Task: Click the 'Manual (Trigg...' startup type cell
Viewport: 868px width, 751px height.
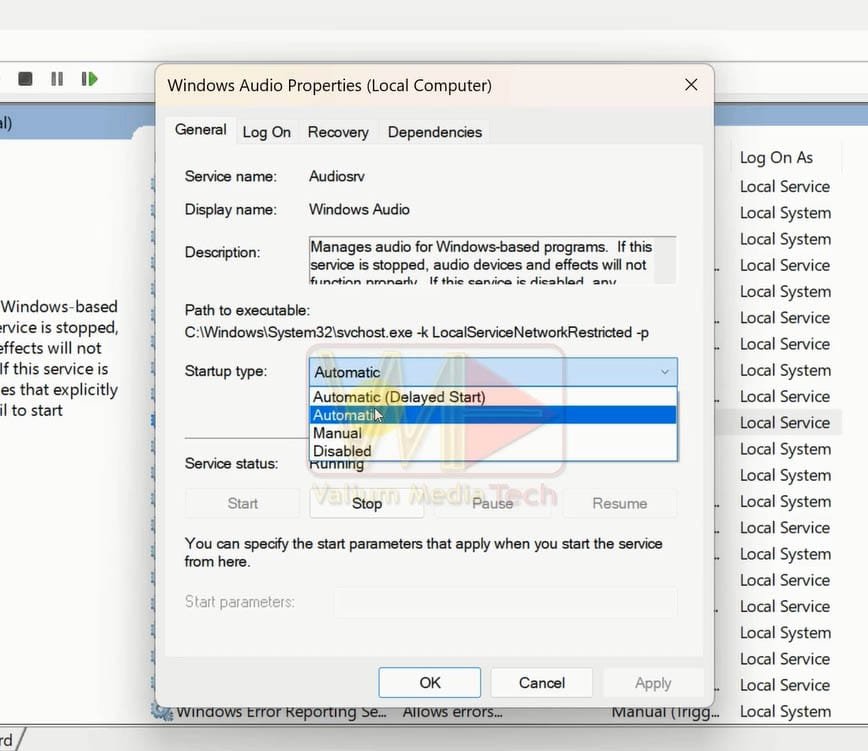Action: click(665, 712)
